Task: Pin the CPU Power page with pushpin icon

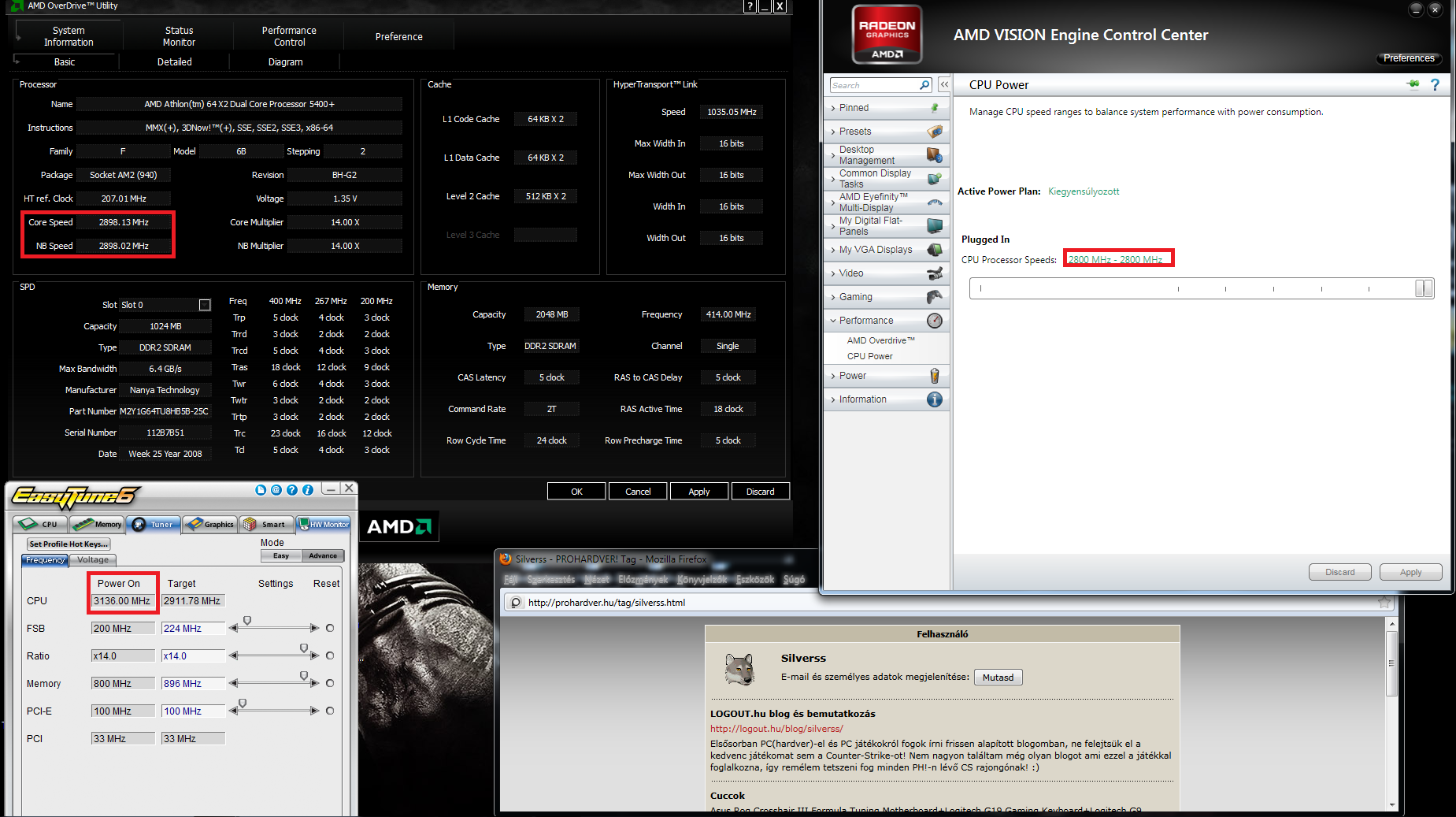Action: tap(1413, 84)
